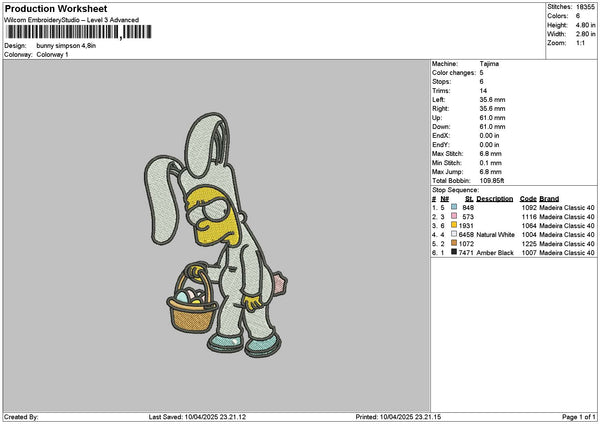Screen dimensions: 600x424
Task: Click 'Natural White' description text
Action: tap(496, 235)
